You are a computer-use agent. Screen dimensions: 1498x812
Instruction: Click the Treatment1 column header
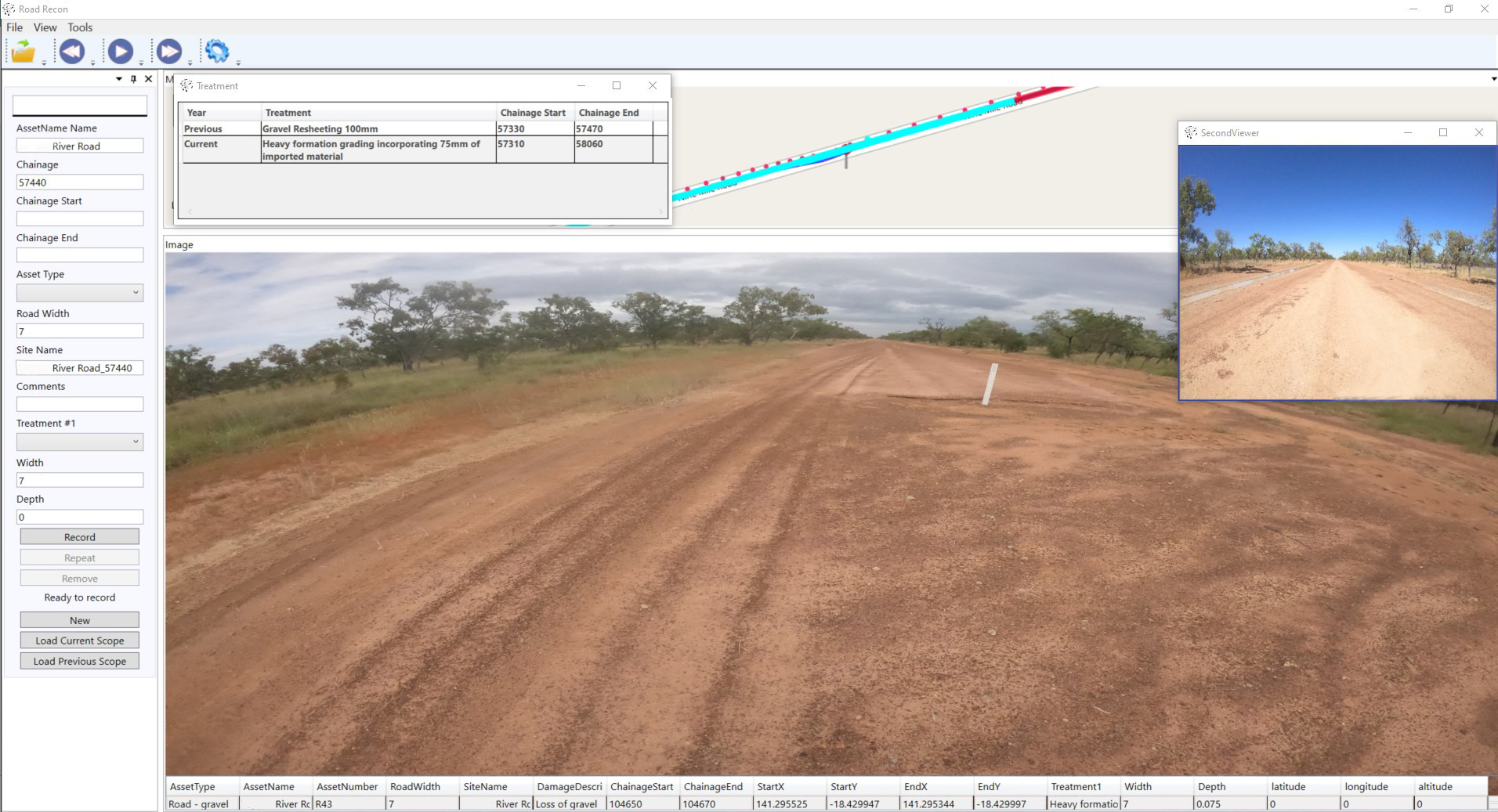(1084, 786)
